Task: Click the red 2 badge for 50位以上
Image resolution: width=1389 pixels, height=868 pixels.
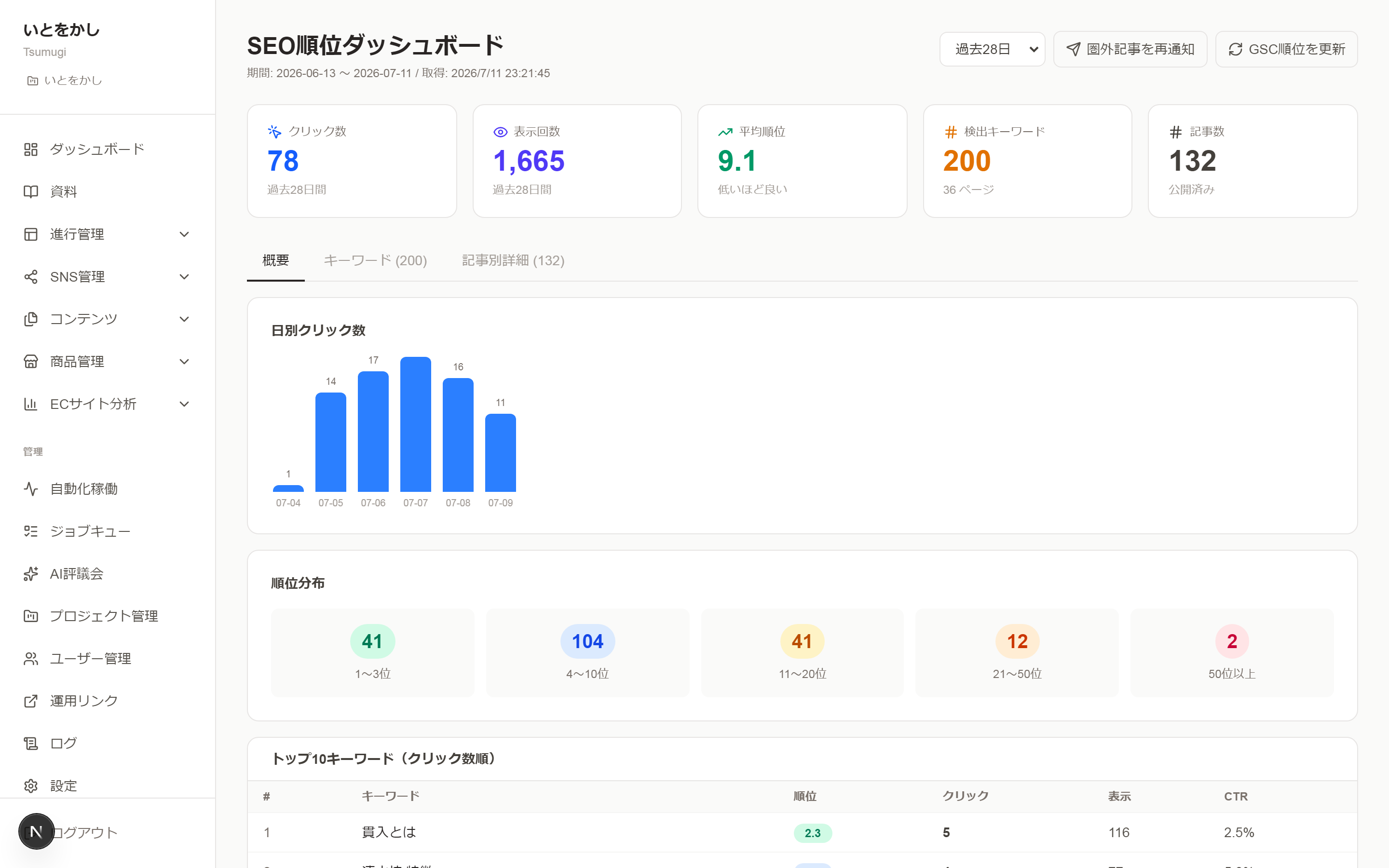Action: (1232, 641)
